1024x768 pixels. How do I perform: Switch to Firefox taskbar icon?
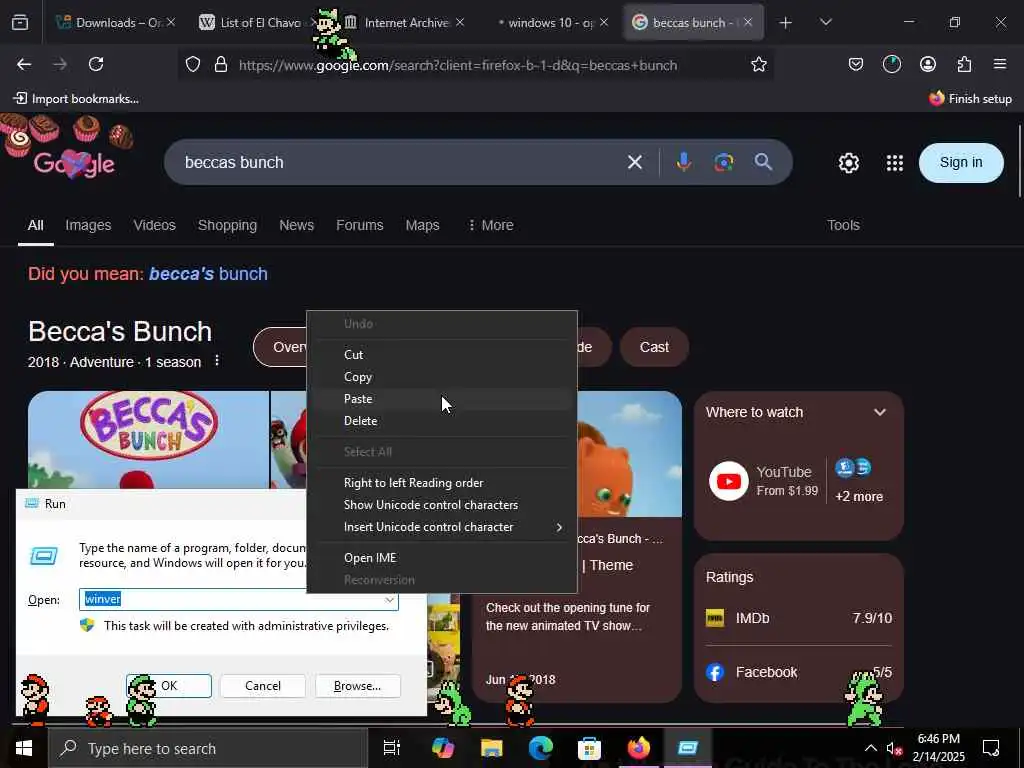coord(638,748)
